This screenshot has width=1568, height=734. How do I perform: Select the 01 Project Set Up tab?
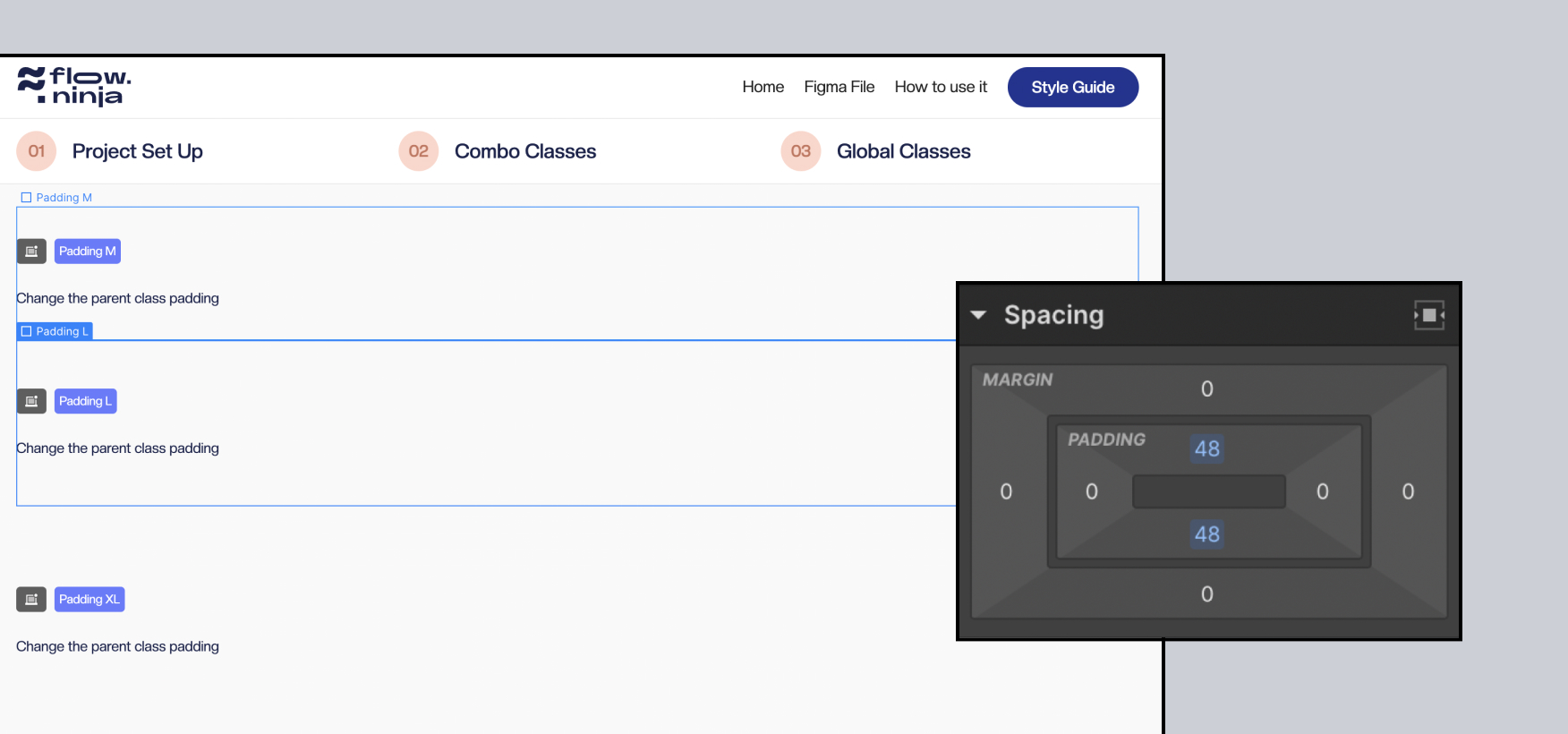tap(110, 151)
